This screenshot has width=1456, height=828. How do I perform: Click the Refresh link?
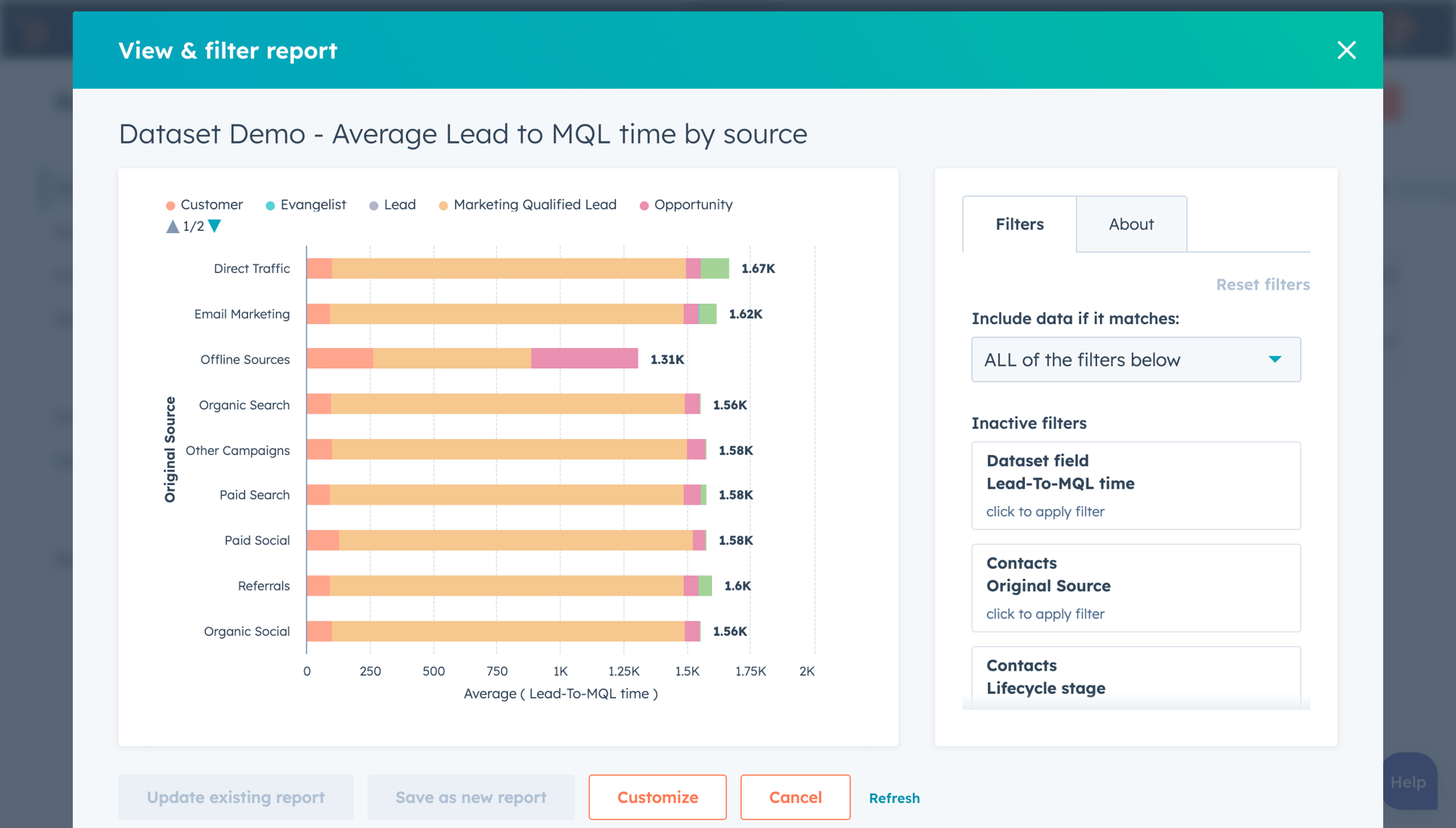pos(894,797)
